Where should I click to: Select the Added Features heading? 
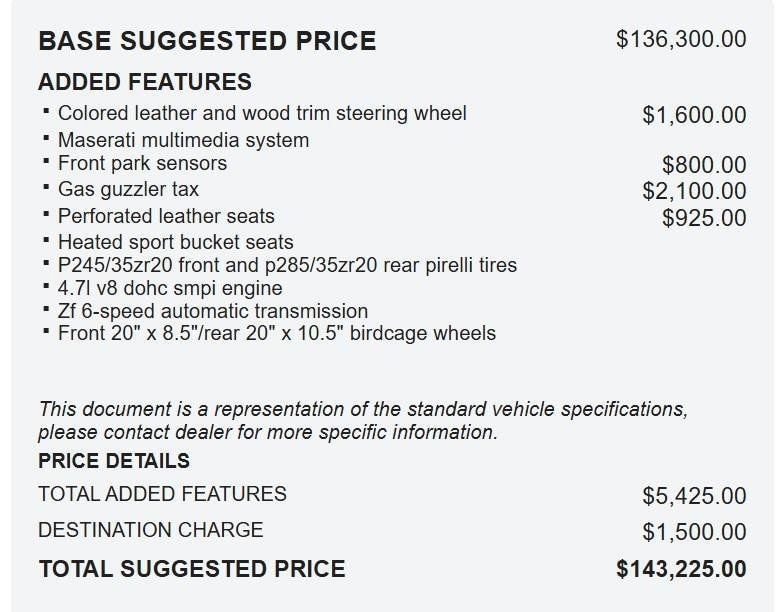(145, 82)
